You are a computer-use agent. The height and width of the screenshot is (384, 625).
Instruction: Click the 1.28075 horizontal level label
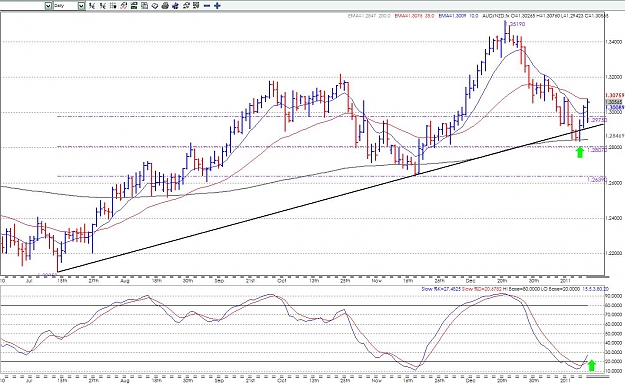pos(597,150)
